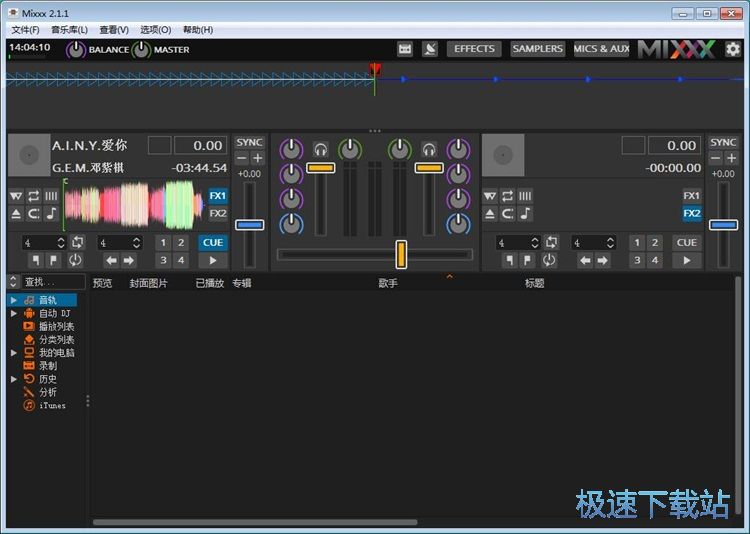Toggle left channel headphone cue button
Viewport: 750px width, 534px height.
point(321,149)
